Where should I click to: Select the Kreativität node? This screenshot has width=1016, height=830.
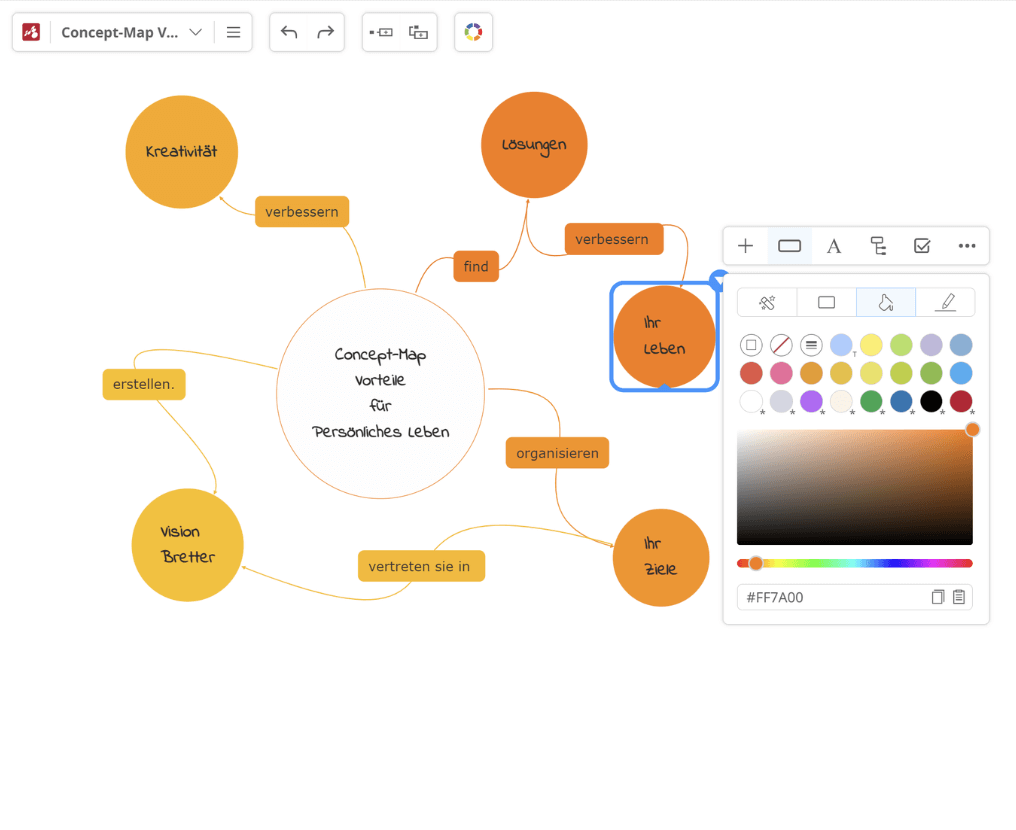(181, 152)
